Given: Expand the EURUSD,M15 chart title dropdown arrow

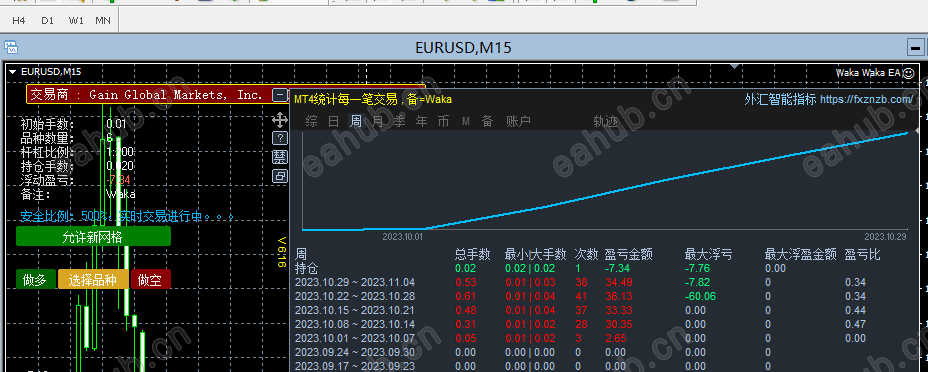Looking at the screenshot, I should 13,72.
